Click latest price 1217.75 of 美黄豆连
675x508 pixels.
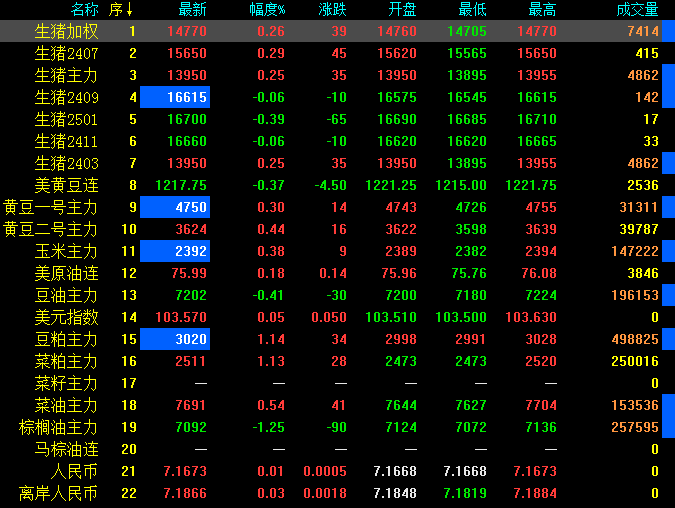coord(181,185)
